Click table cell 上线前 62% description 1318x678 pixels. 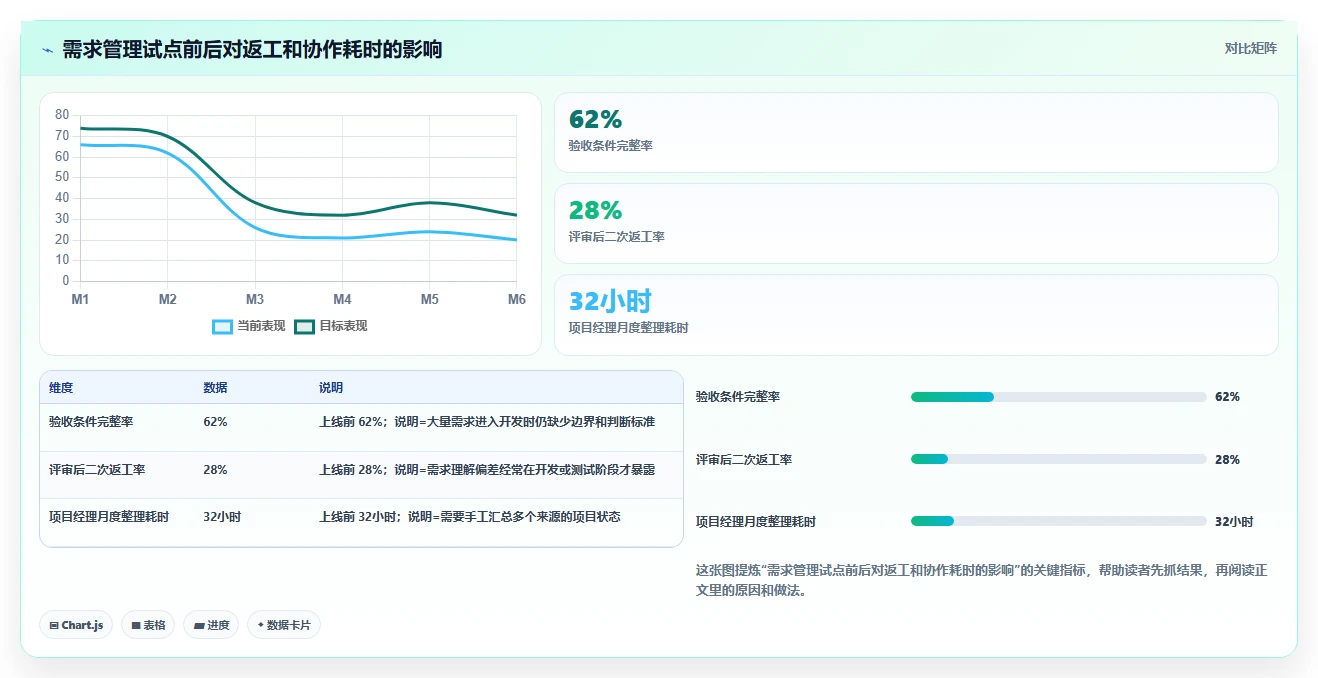coord(487,422)
